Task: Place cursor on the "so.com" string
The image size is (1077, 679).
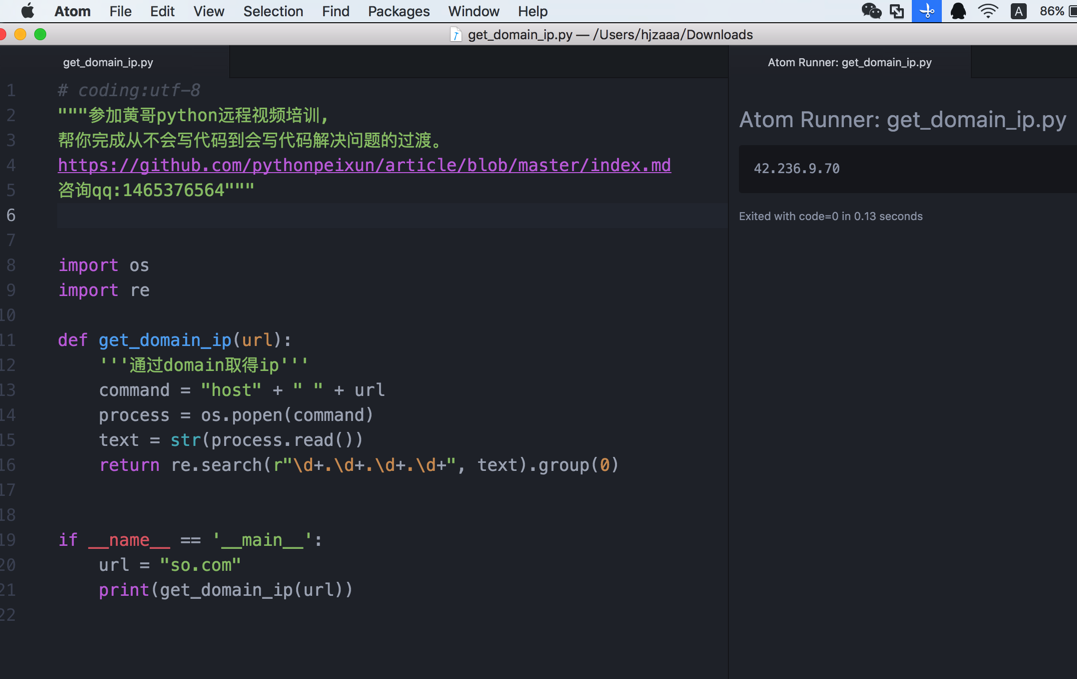Action: click(x=200, y=565)
